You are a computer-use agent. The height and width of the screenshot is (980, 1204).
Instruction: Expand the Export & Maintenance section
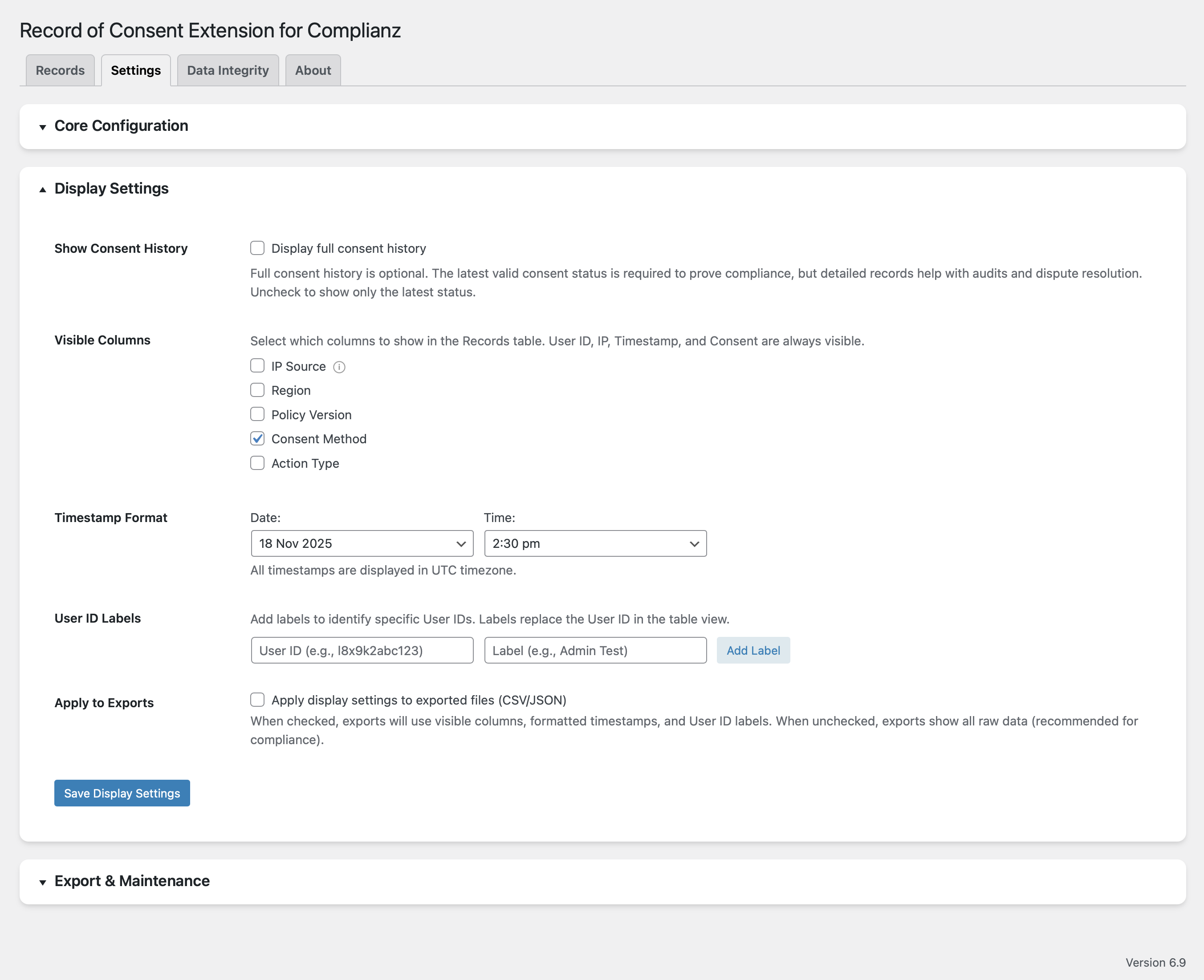(132, 881)
